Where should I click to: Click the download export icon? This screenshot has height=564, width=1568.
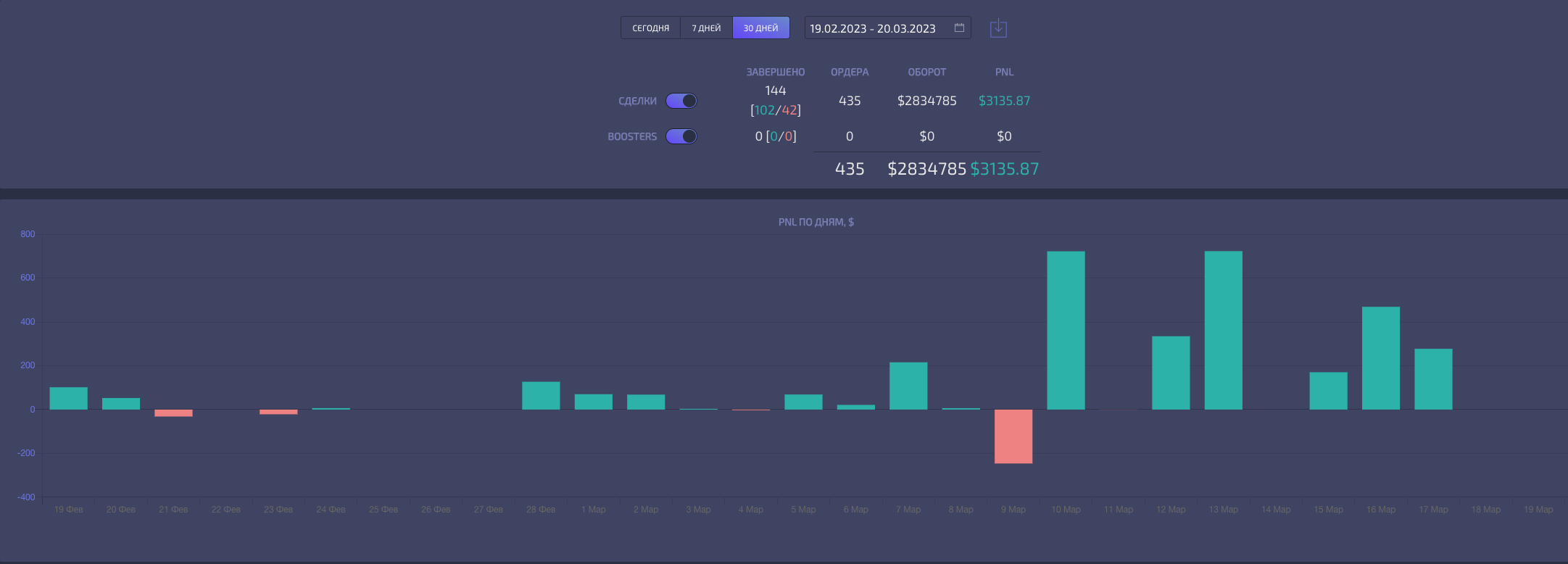[998, 28]
